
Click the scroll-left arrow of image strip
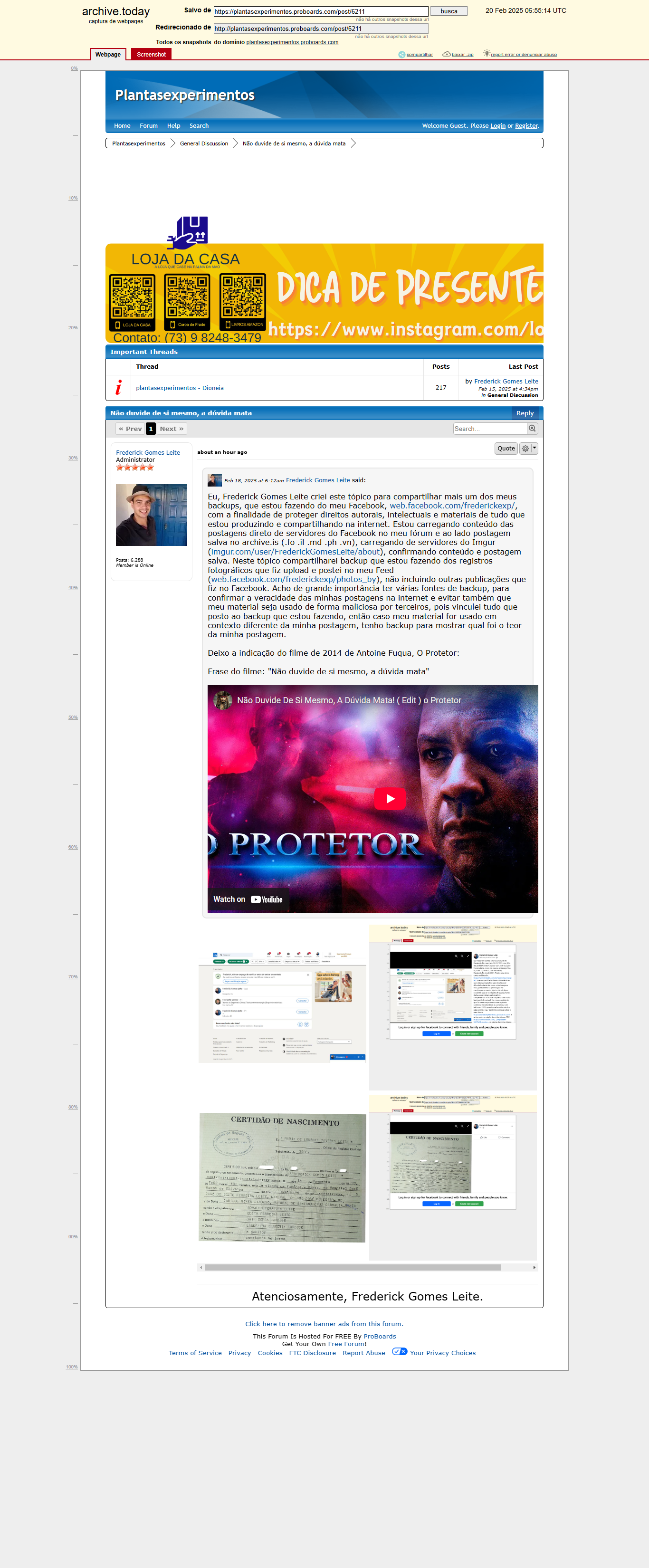[201, 1267]
